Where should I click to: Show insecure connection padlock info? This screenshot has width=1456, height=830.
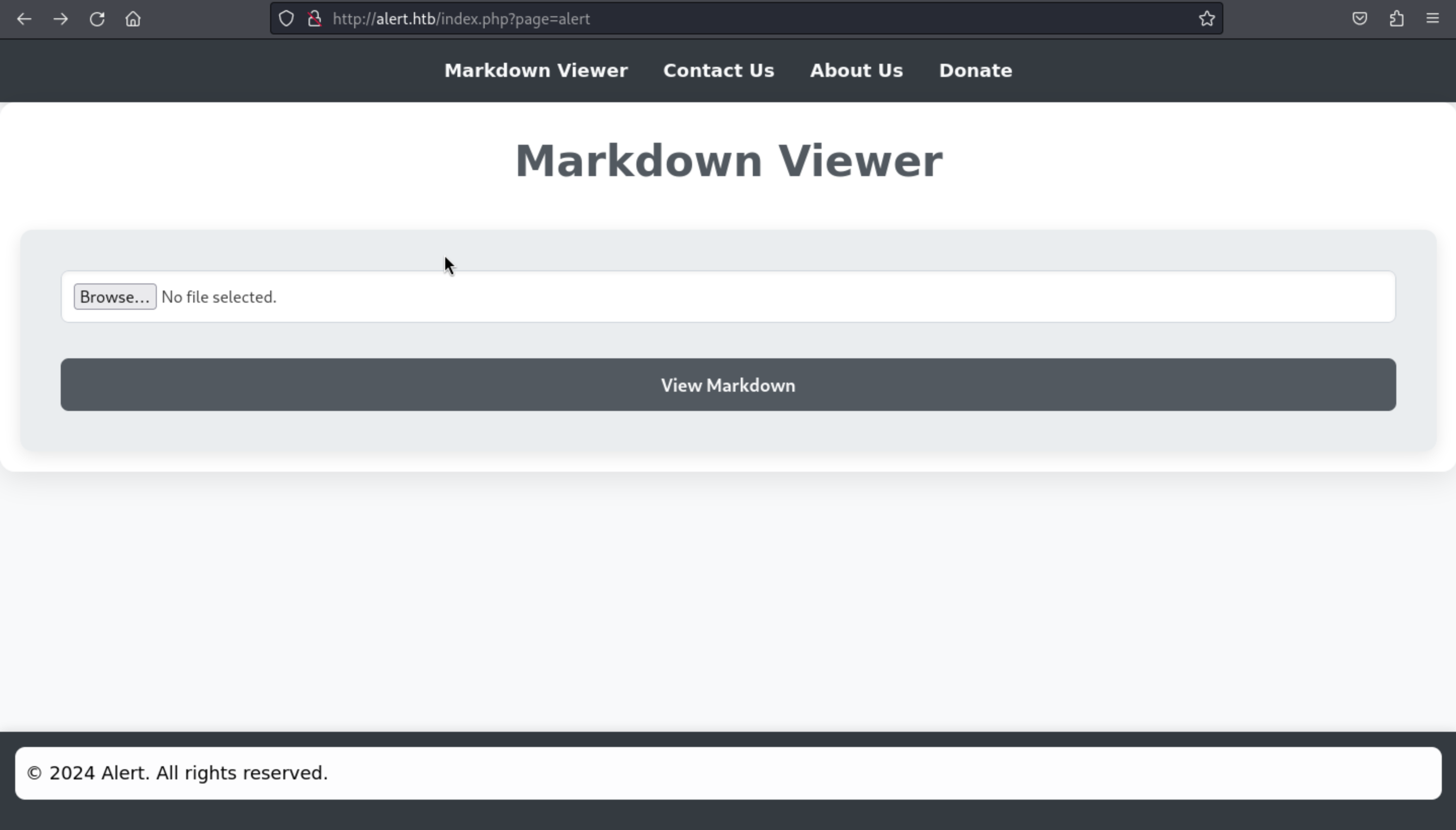click(x=314, y=19)
